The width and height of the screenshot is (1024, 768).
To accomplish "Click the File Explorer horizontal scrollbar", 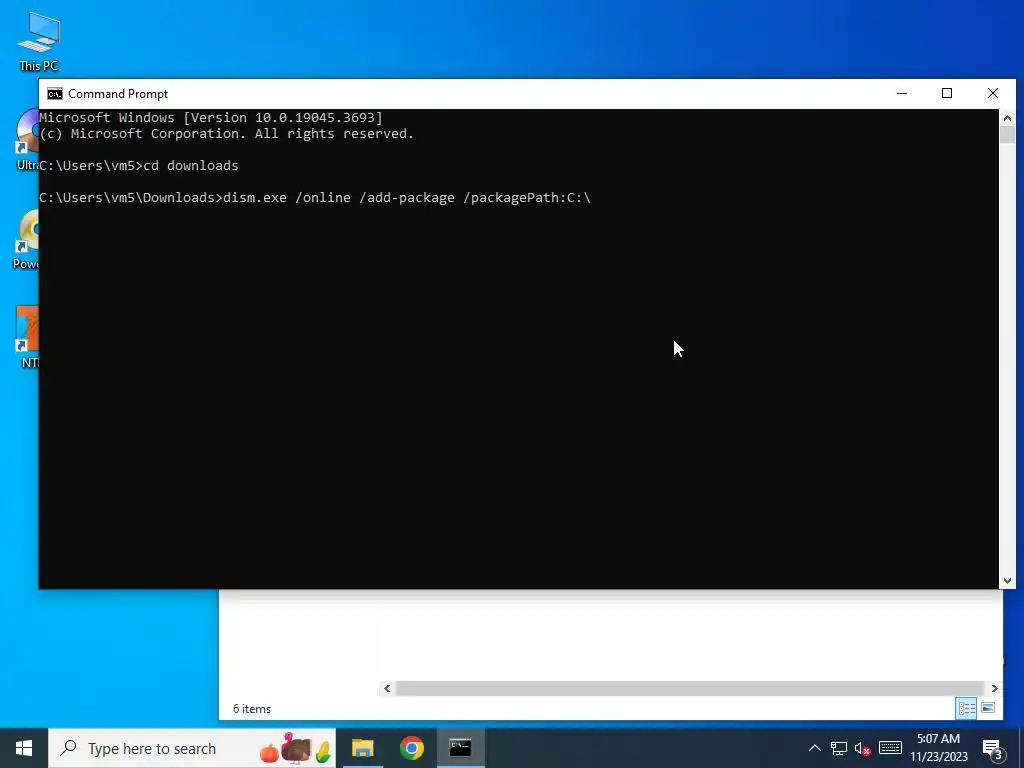I will click(x=690, y=688).
